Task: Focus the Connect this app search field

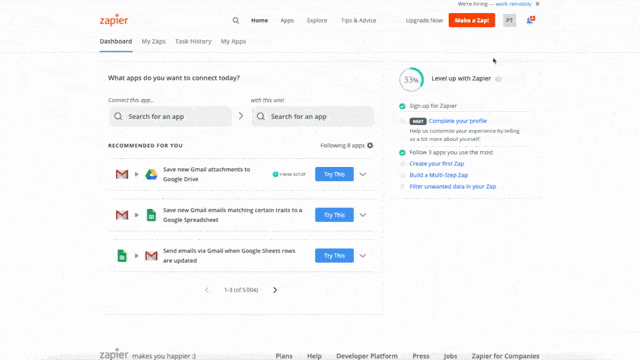Action: click(x=170, y=116)
